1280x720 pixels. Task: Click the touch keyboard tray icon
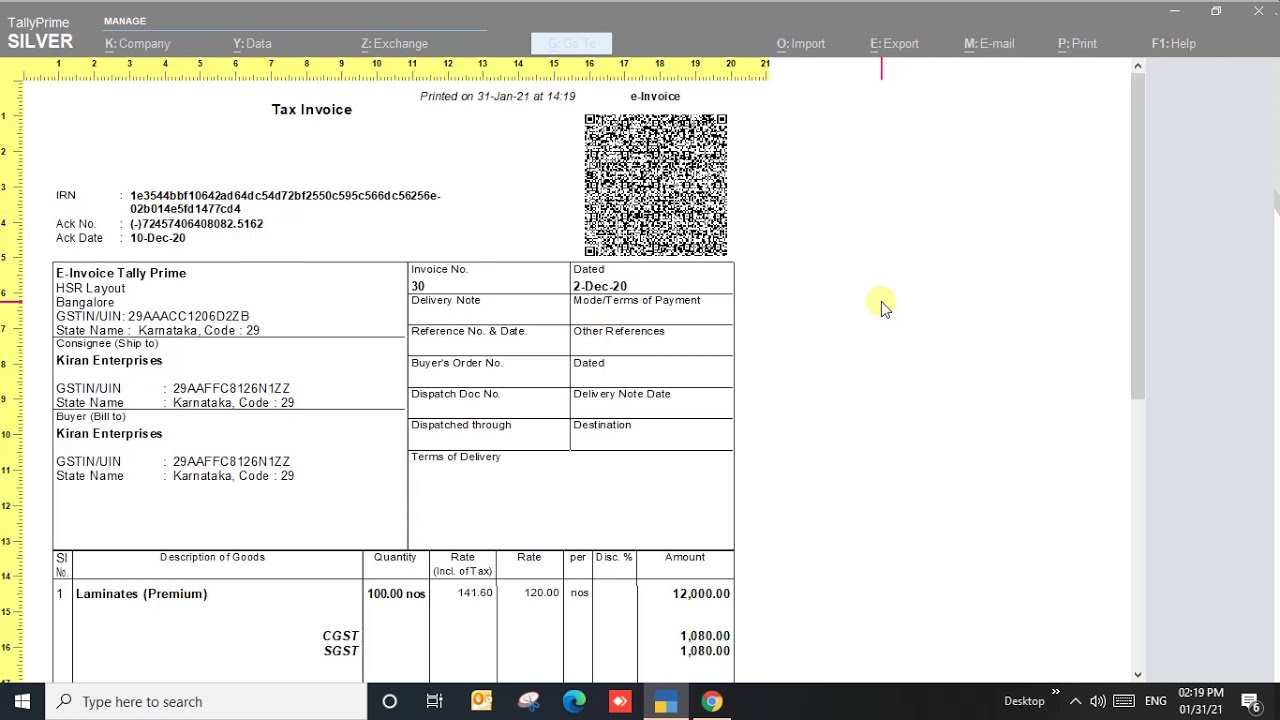pyautogui.click(x=1123, y=702)
